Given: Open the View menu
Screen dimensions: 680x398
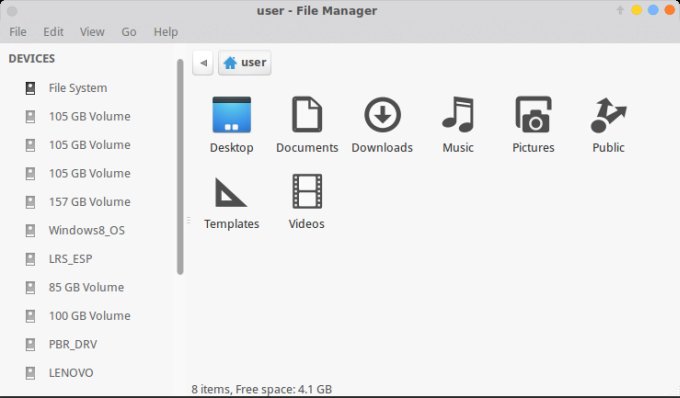Looking at the screenshot, I should (x=92, y=32).
